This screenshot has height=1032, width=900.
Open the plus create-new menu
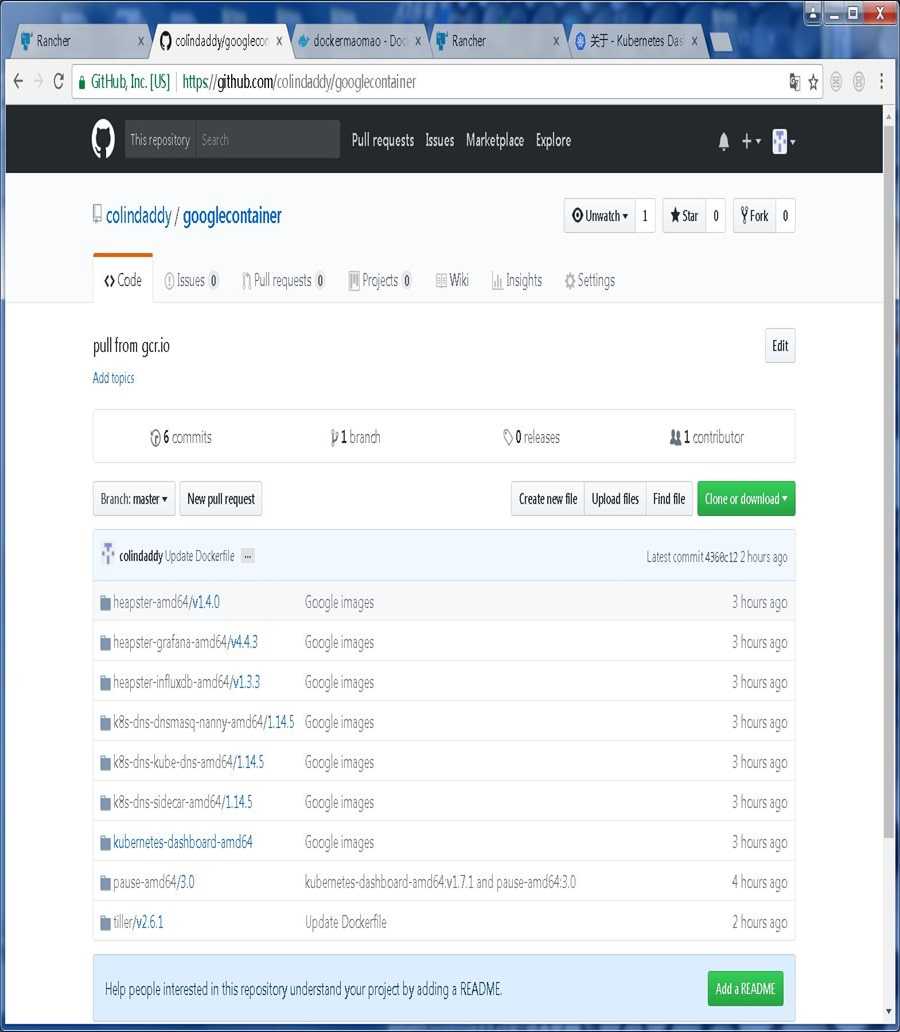point(751,141)
